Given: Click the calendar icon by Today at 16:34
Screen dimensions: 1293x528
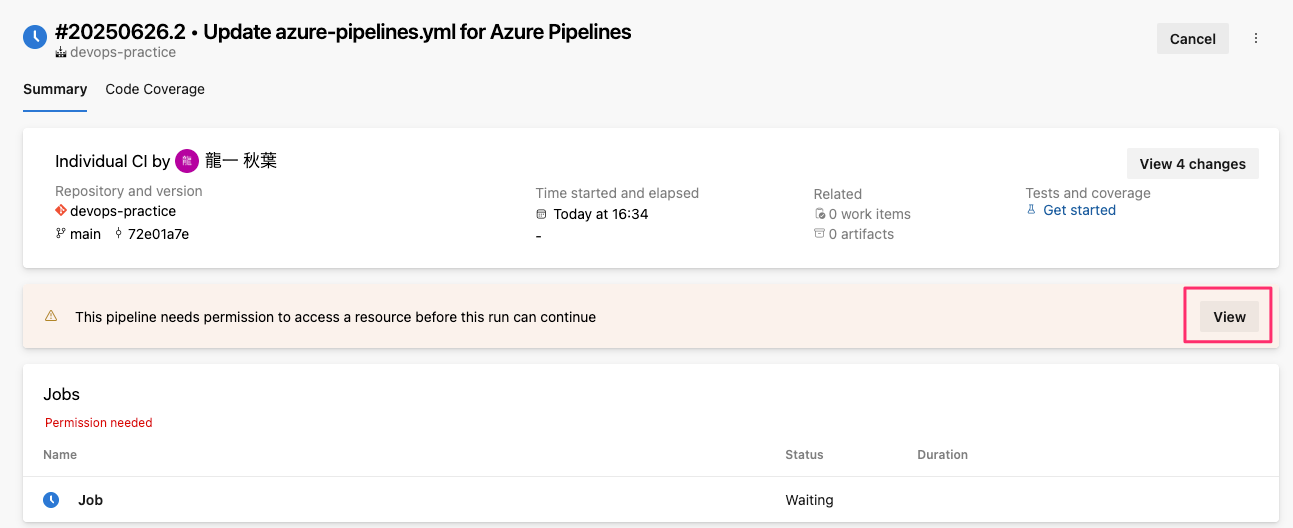Looking at the screenshot, I should coord(541,214).
